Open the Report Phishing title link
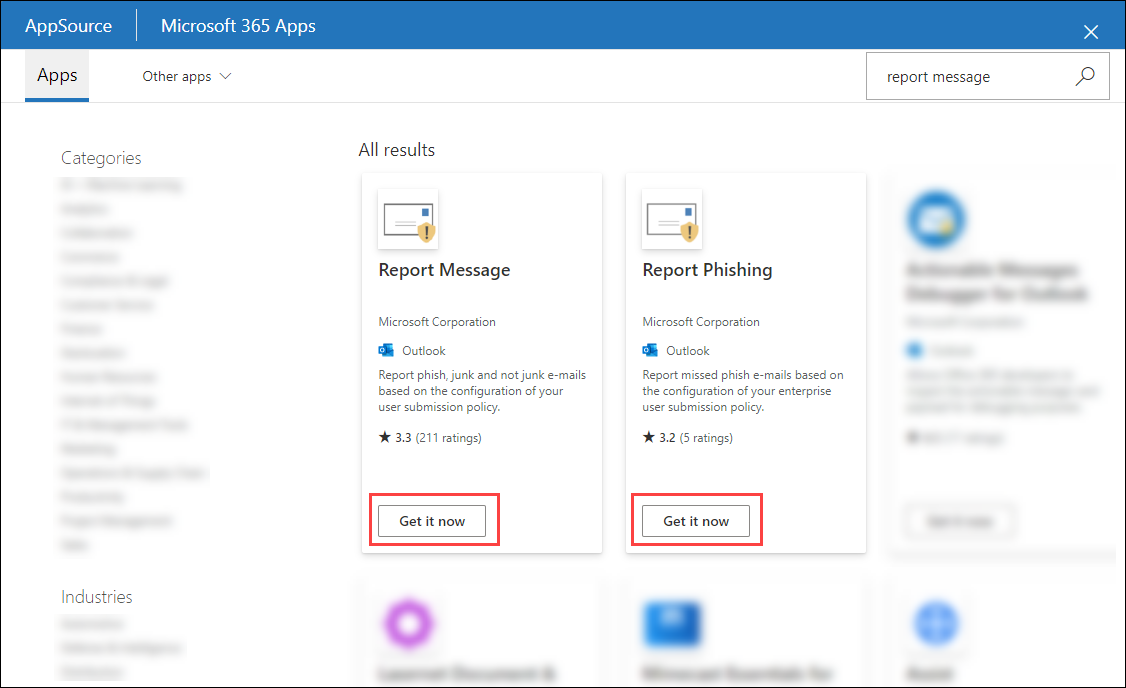Screen dimensions: 1126x688 707,270
